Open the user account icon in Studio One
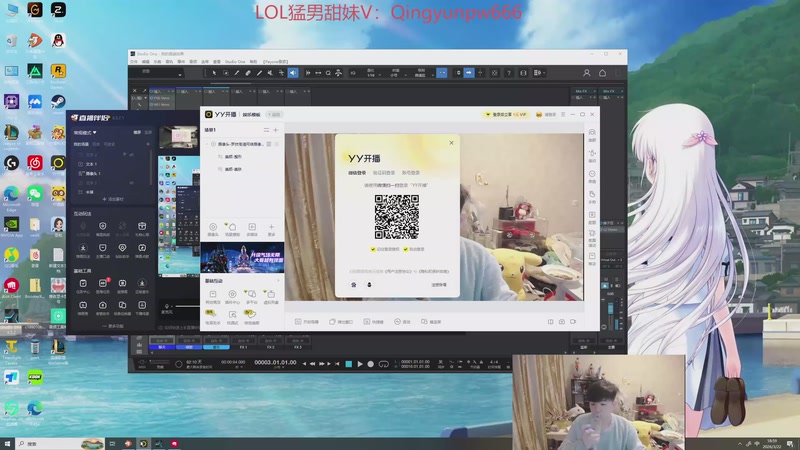The image size is (800, 450). tap(587, 73)
